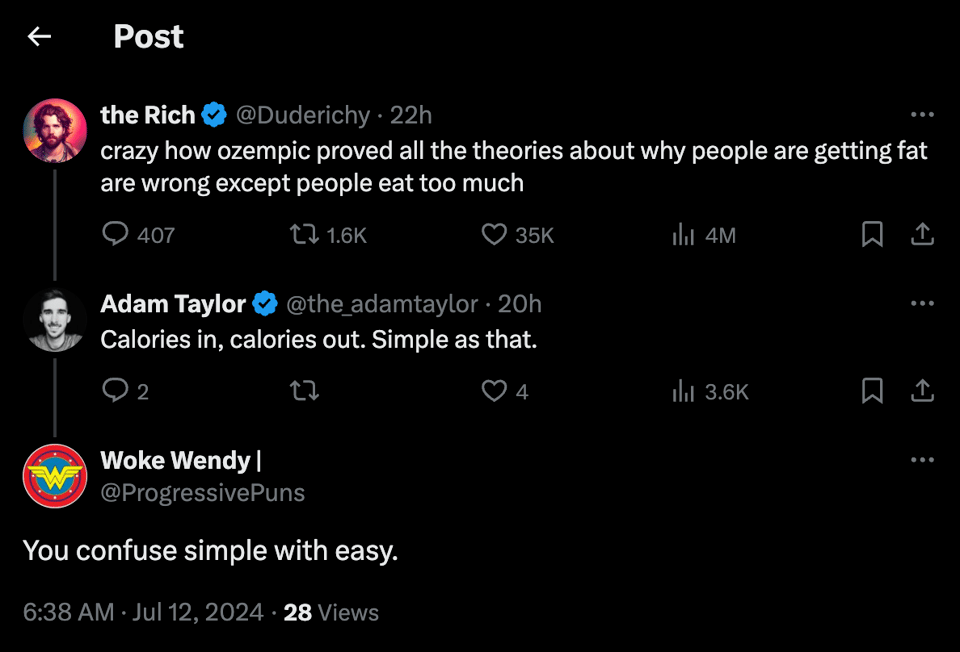Reply to the Rich's ozempic post

click(x=117, y=234)
